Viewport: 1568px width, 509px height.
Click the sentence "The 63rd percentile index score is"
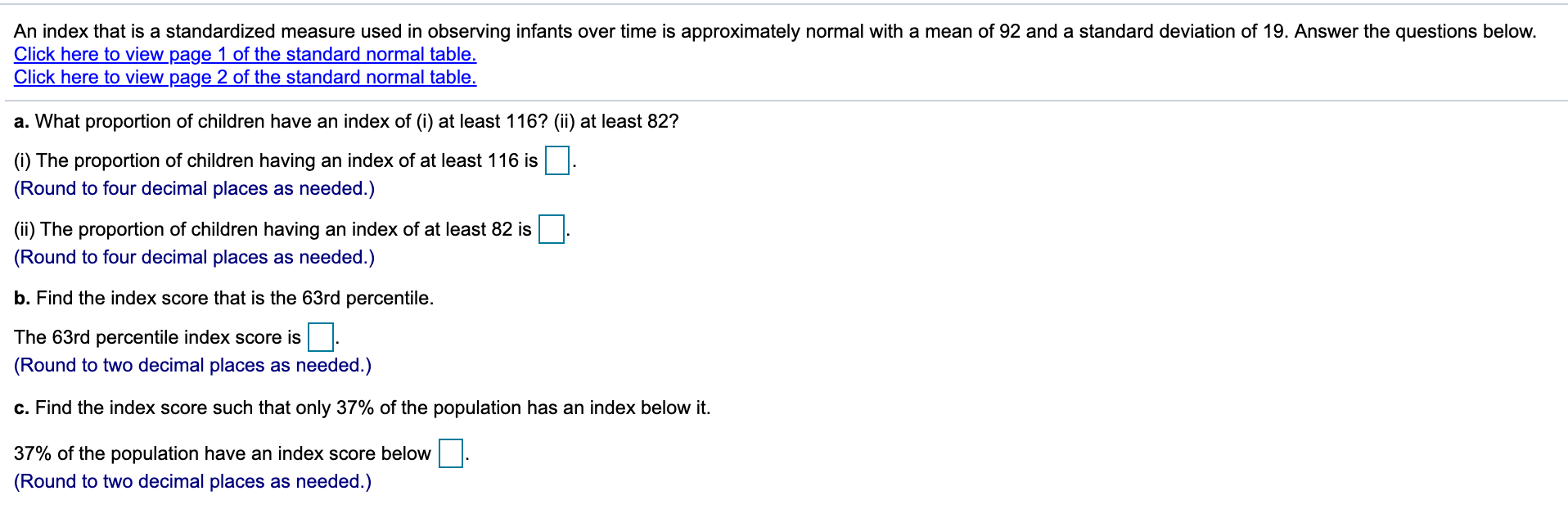tap(157, 337)
